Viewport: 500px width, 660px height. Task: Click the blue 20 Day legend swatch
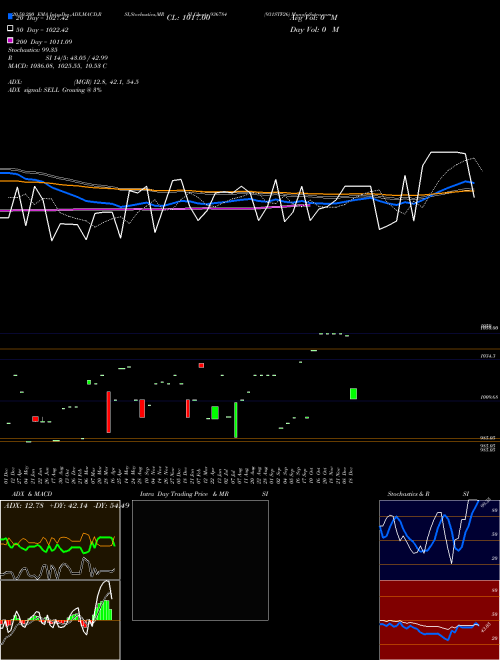[11, 17]
